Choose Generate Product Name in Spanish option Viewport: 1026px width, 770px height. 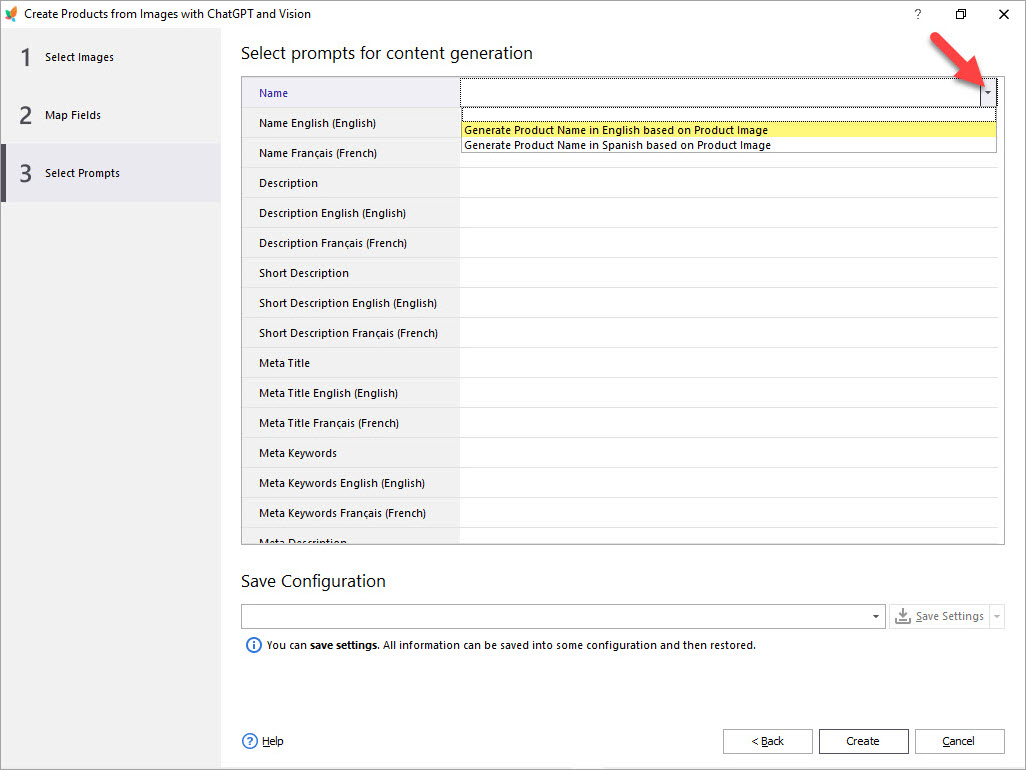pyautogui.click(x=729, y=145)
